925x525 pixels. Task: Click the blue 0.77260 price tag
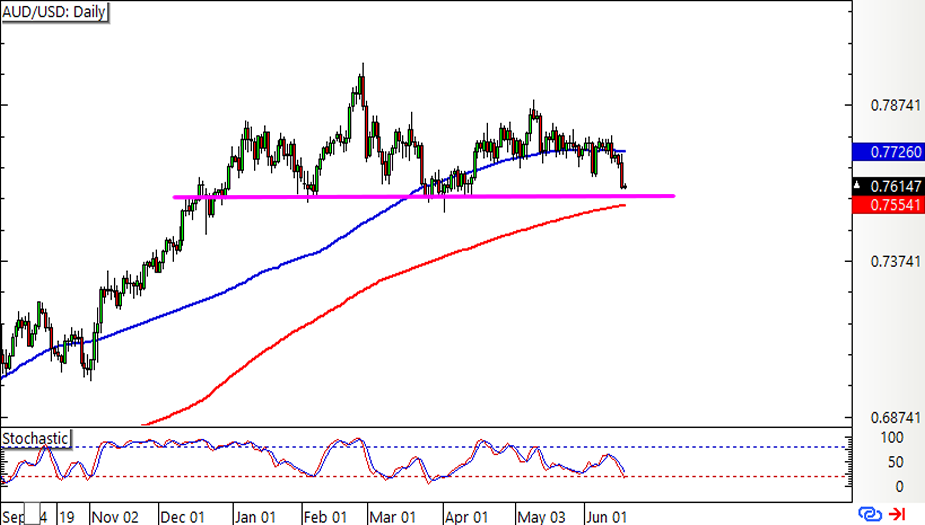[888, 152]
